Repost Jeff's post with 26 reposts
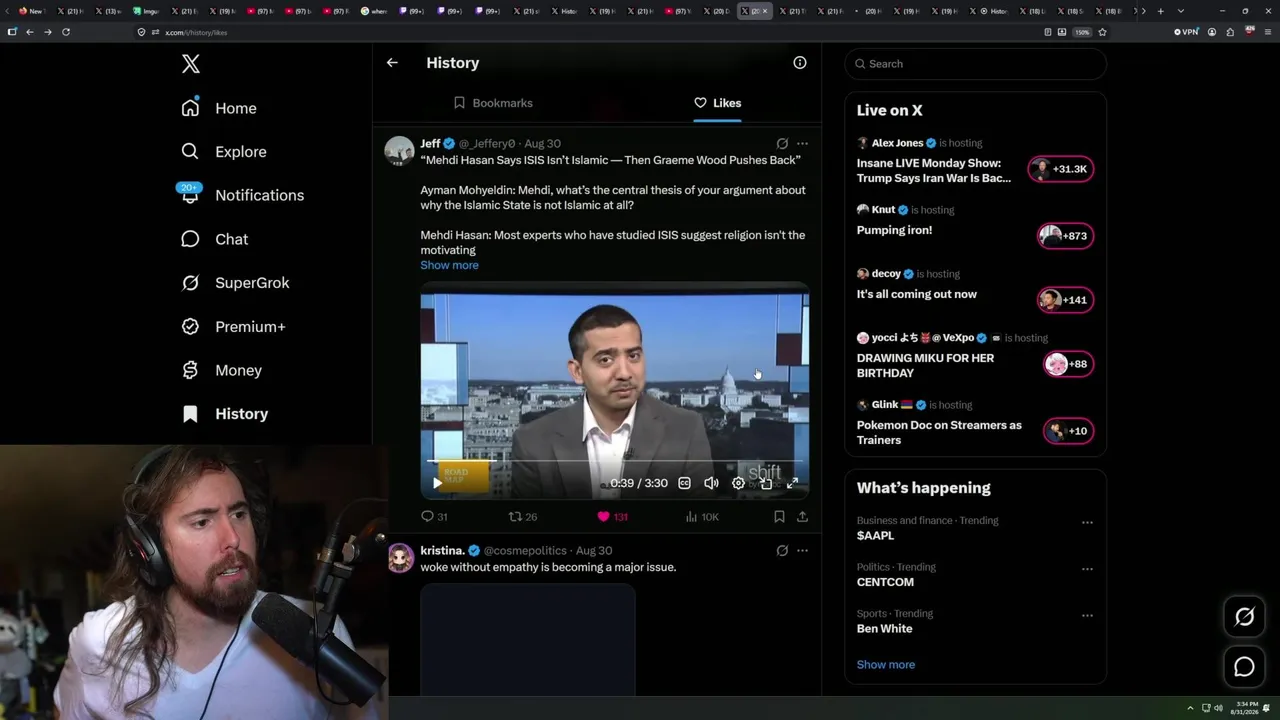 [x=523, y=517]
